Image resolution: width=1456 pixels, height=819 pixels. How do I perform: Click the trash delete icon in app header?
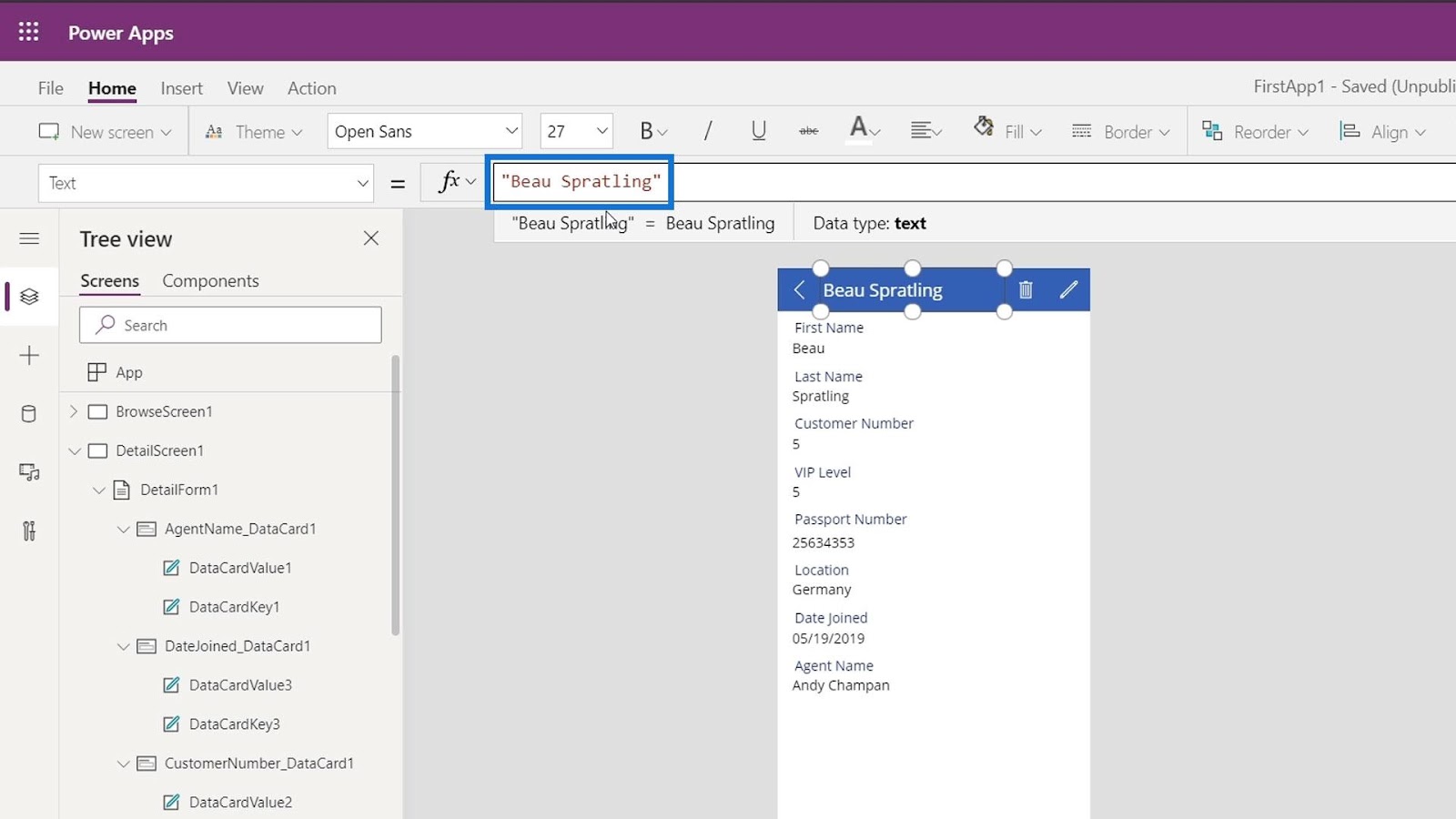click(1026, 289)
